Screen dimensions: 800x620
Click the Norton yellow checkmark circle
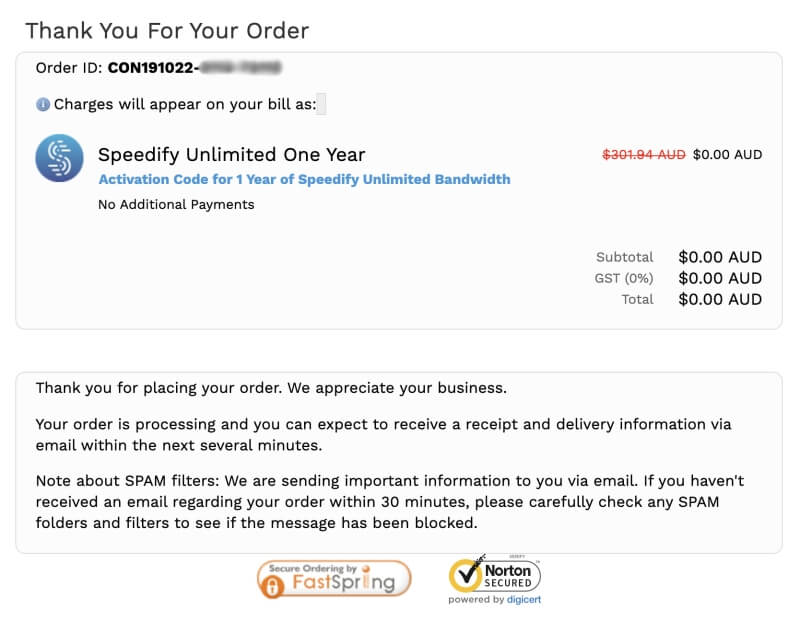pos(465,575)
